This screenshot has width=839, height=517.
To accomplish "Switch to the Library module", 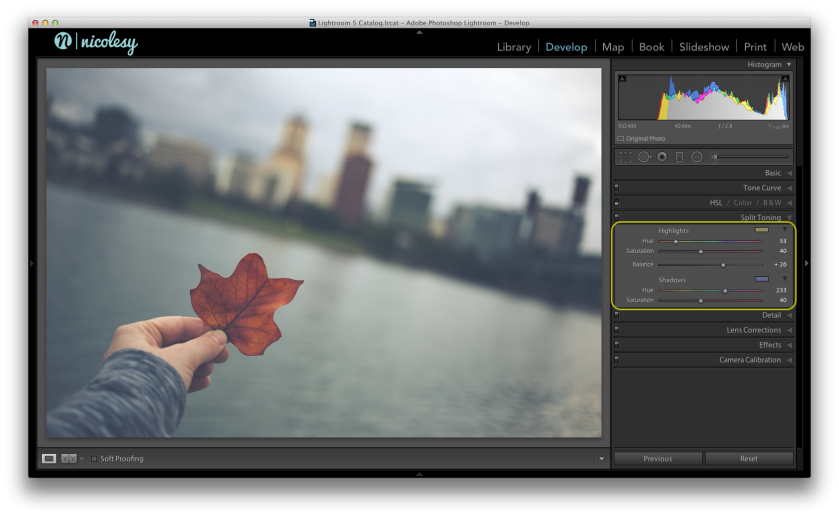I will coord(514,47).
